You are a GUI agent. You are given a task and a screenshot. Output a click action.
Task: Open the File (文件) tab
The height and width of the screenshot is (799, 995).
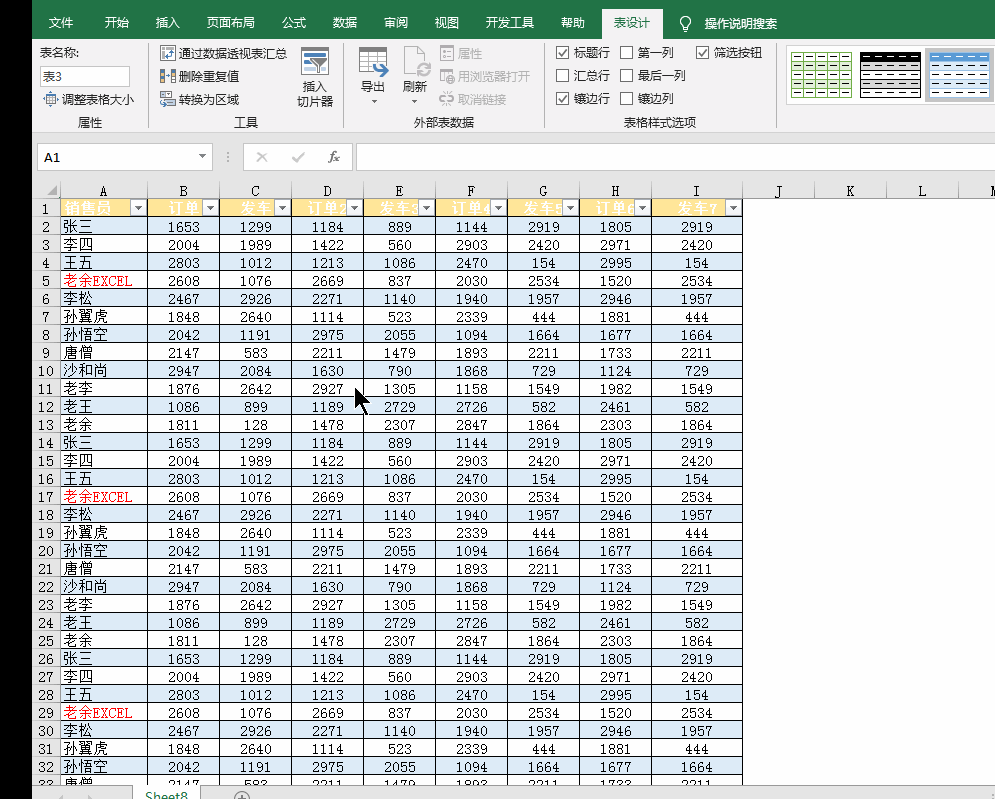pos(61,23)
